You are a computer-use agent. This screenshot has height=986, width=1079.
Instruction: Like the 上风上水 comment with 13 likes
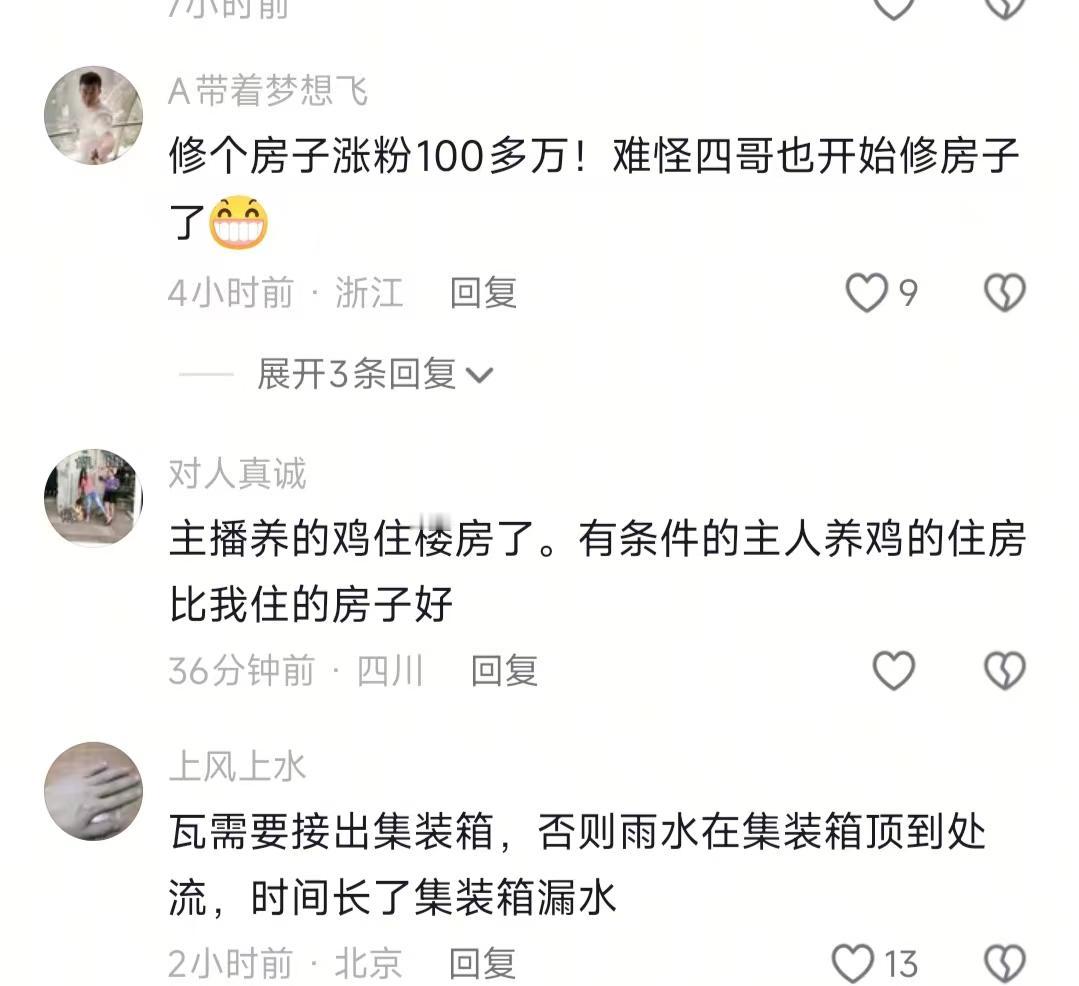853,963
